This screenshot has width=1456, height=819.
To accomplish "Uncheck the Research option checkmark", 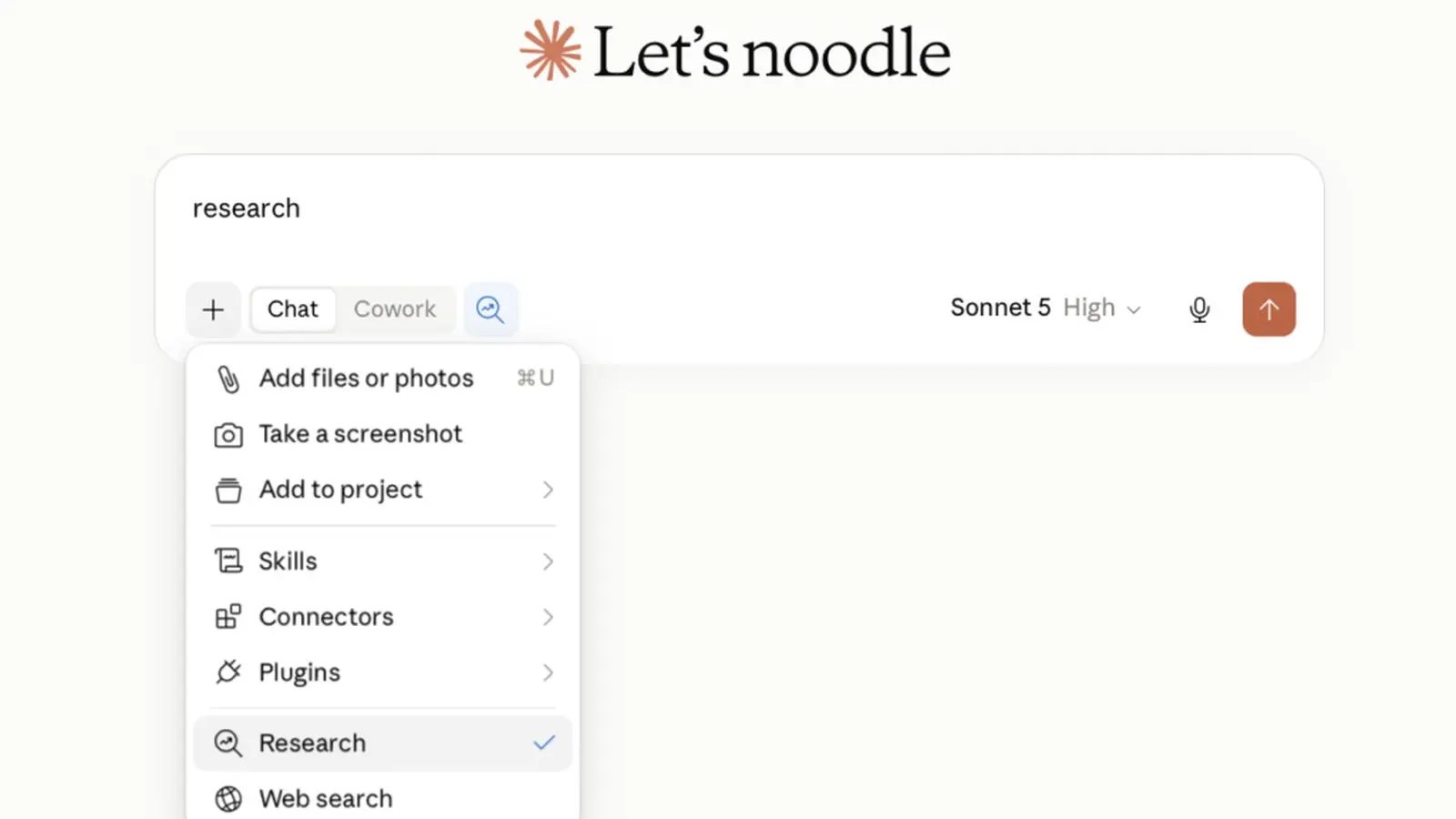I will (544, 743).
